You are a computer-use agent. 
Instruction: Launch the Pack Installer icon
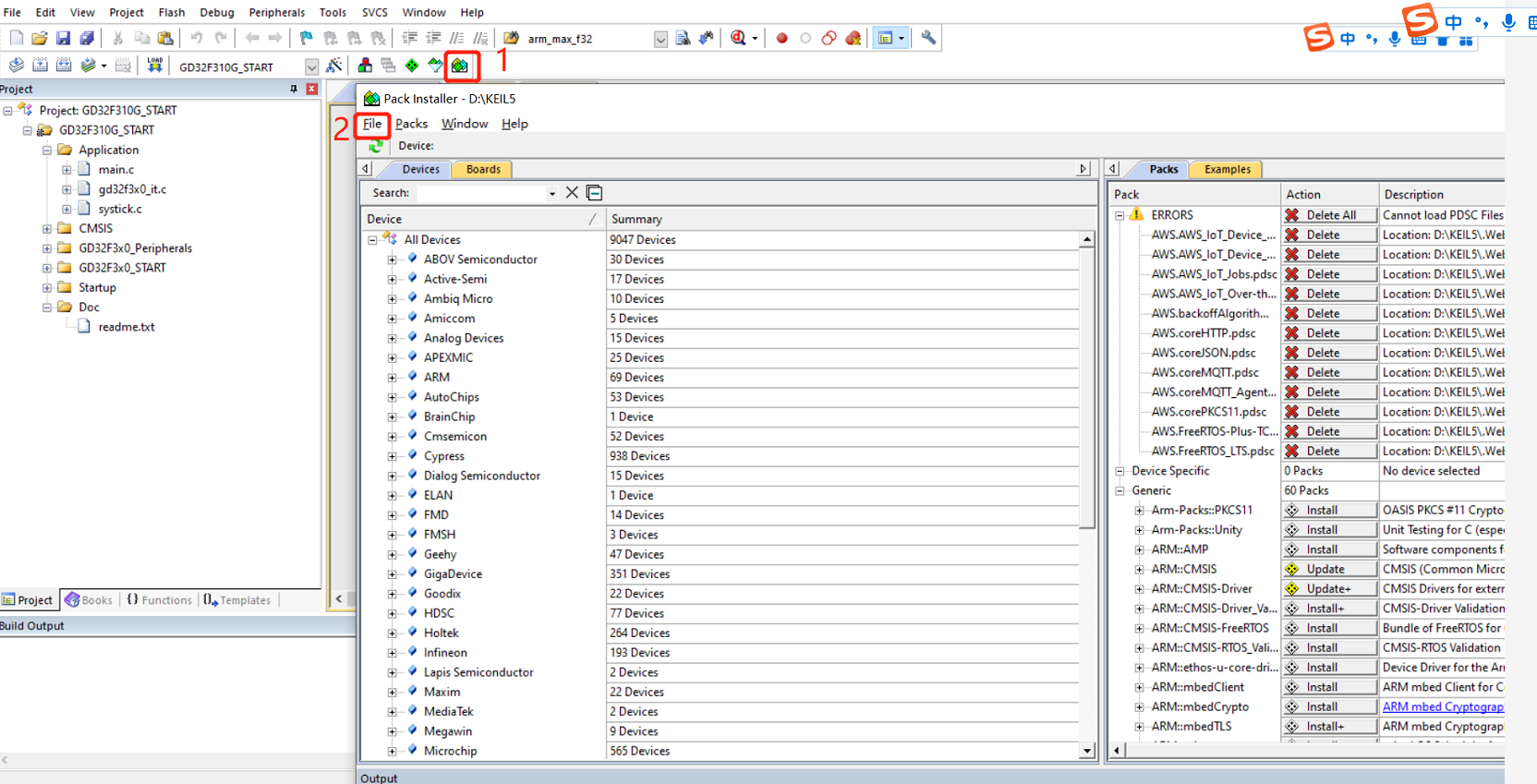coord(460,66)
